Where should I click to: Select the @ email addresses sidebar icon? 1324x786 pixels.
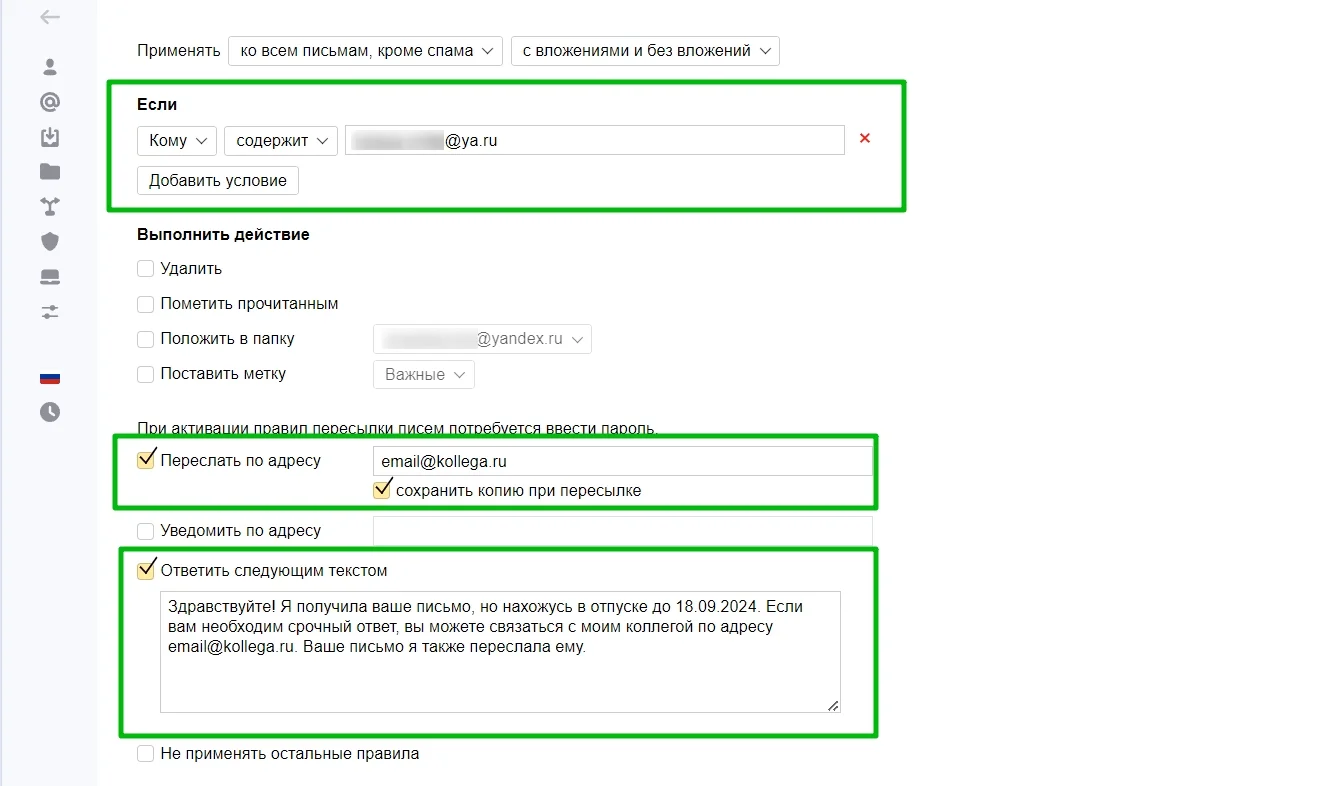point(50,102)
